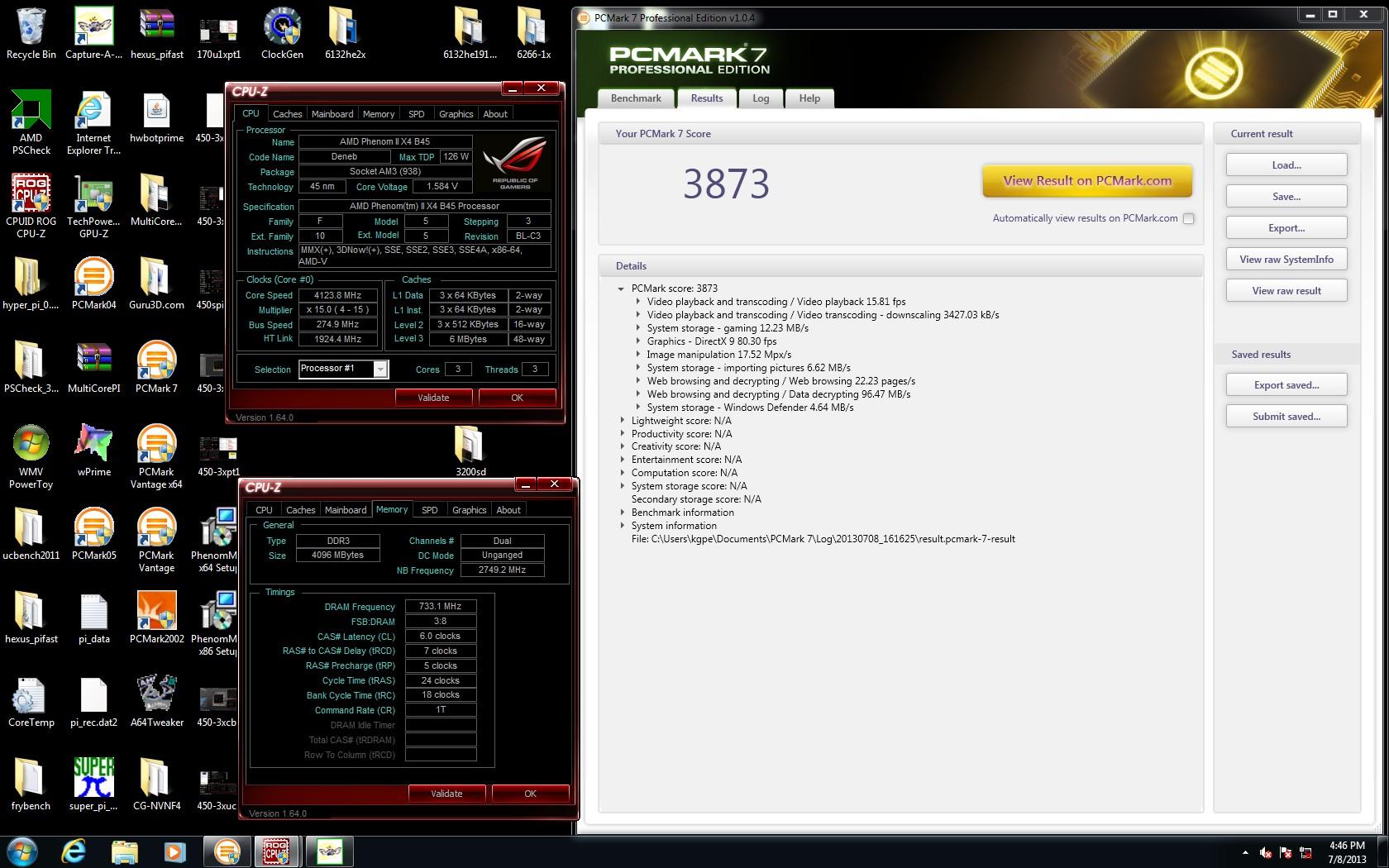Click Validate in upper CPU-Z window
The width and height of the screenshot is (1389, 868).
pos(433,398)
